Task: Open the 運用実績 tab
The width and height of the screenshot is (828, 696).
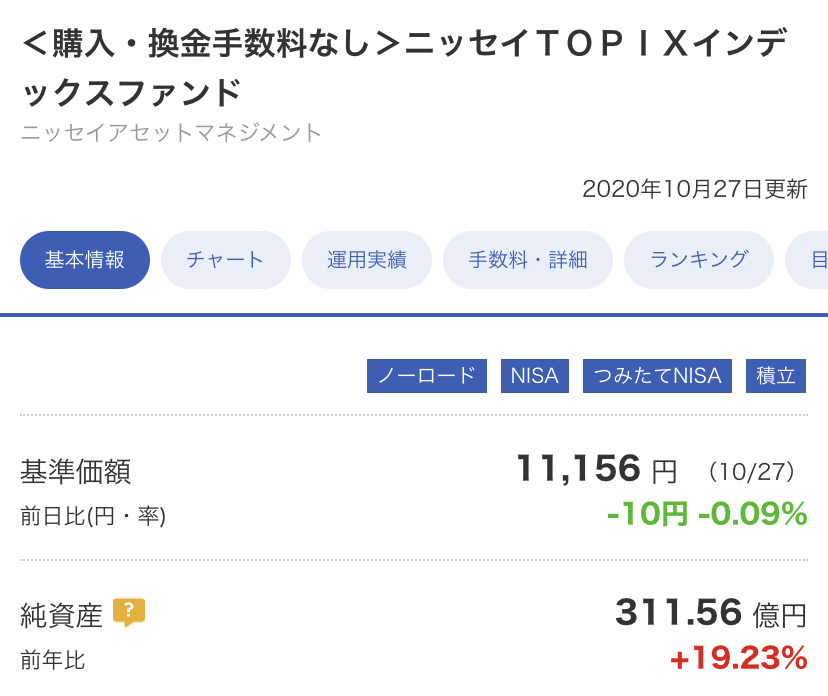Action: coord(366,260)
